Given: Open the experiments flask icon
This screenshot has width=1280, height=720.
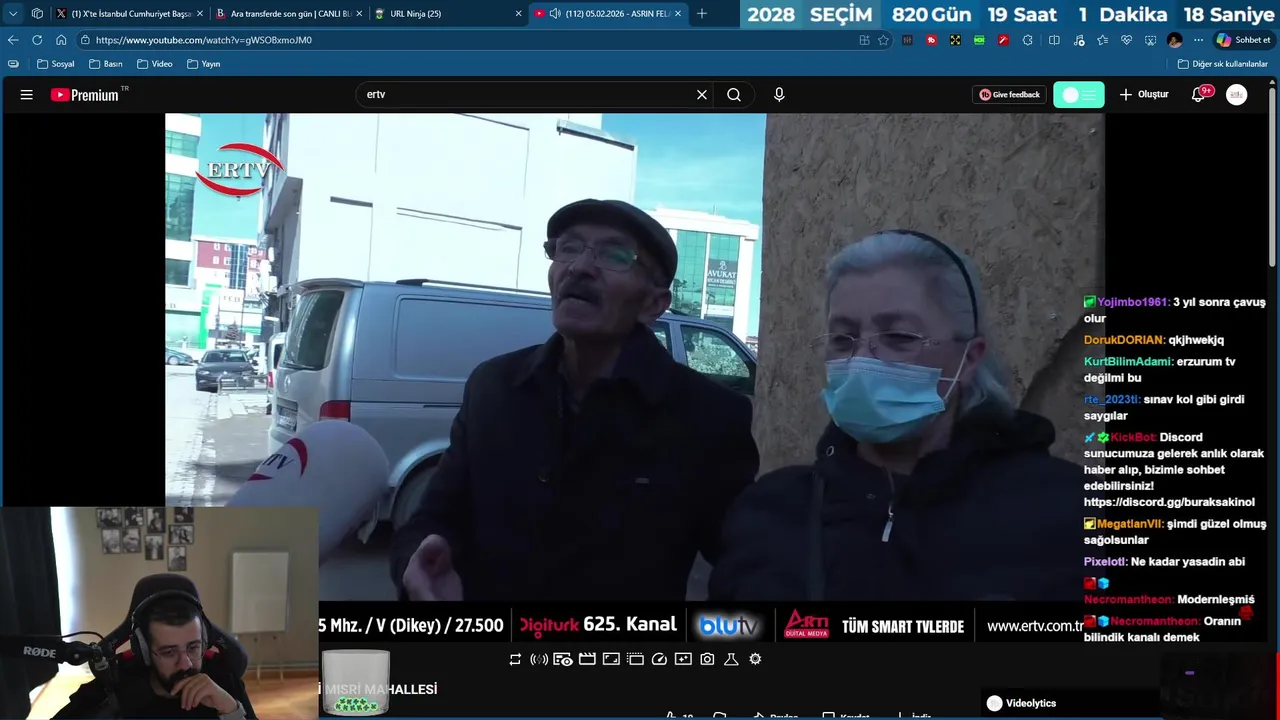Looking at the screenshot, I should point(731,659).
